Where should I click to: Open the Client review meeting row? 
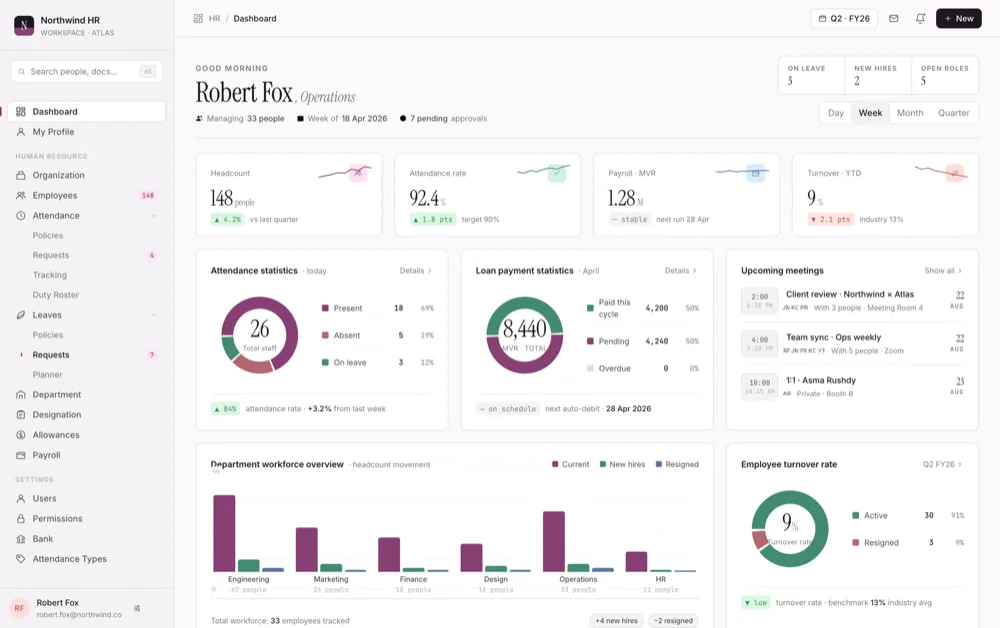[x=852, y=300]
